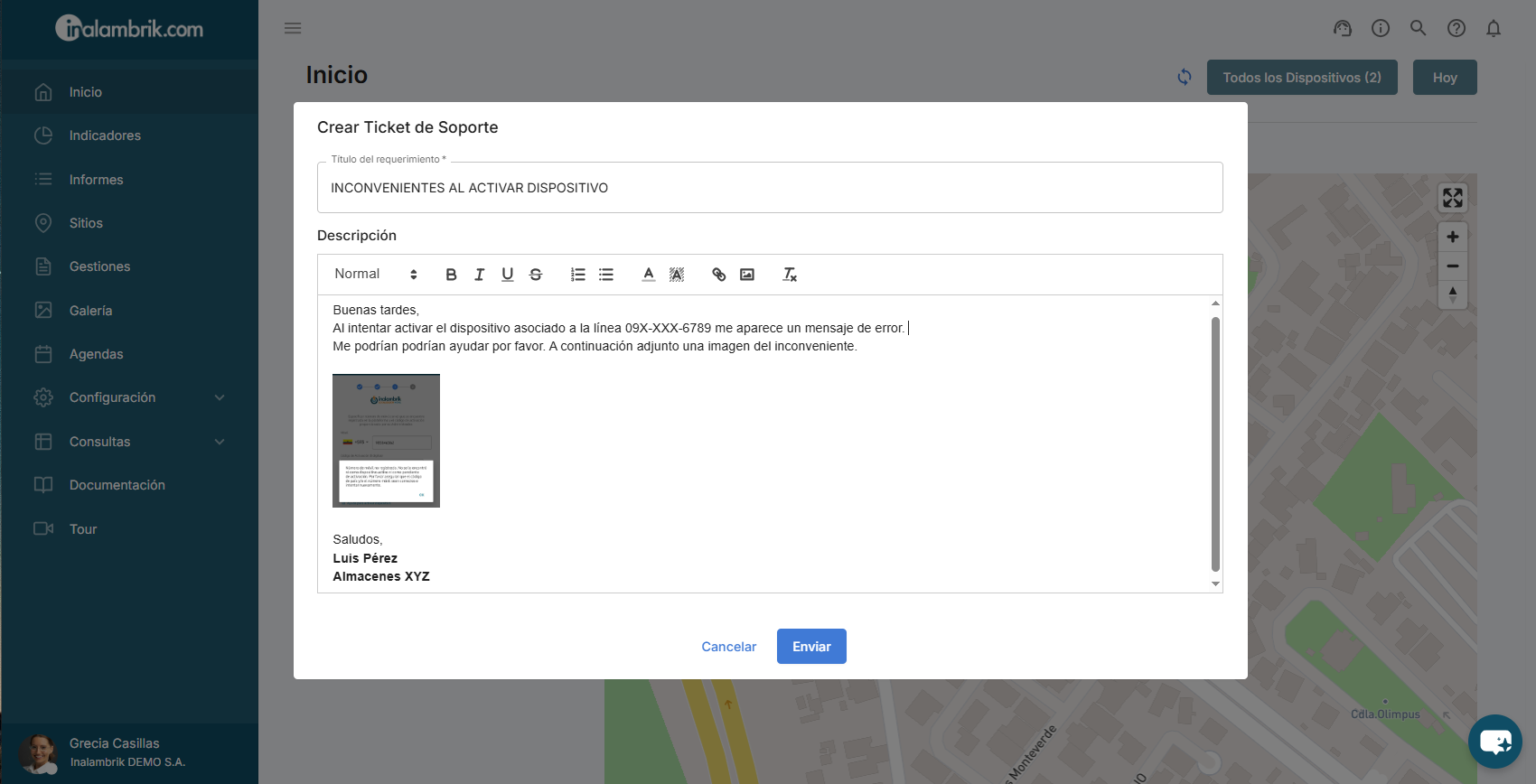Screen dimensions: 1536x784
Task: Open Grecia Casillas user profile
Action: 129,753
